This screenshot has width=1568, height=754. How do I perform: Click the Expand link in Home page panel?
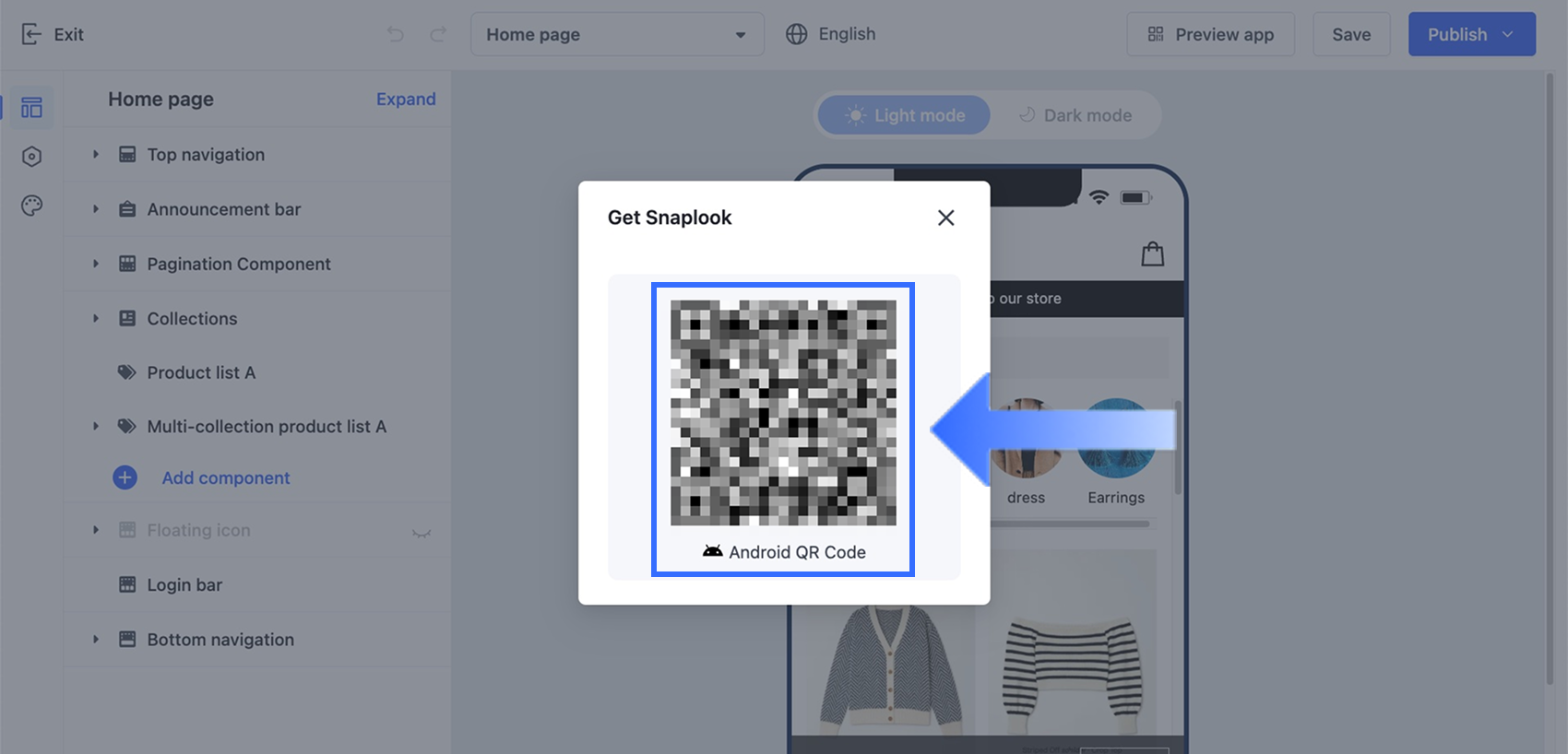pyautogui.click(x=406, y=99)
